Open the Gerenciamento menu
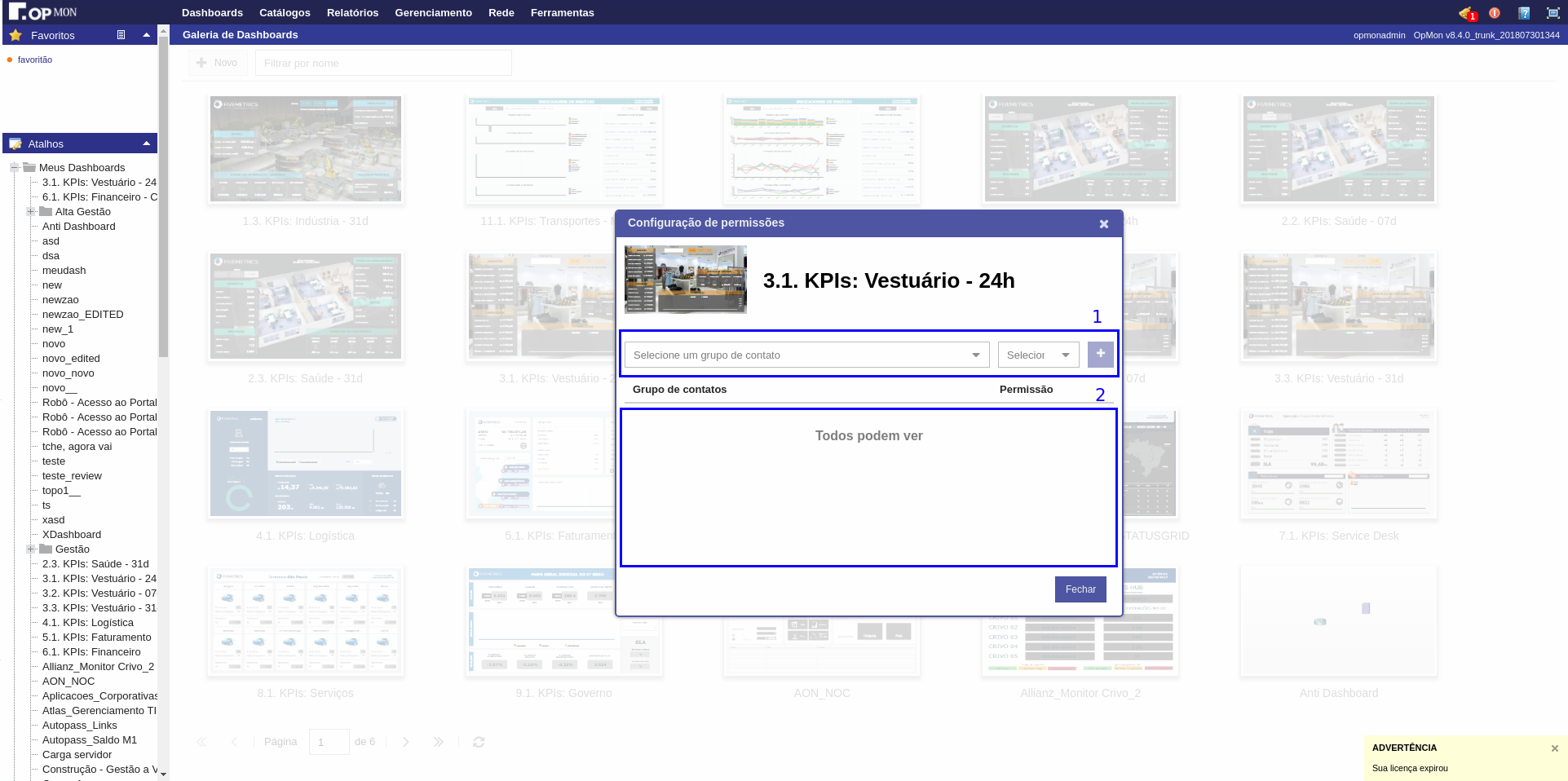 (x=433, y=13)
